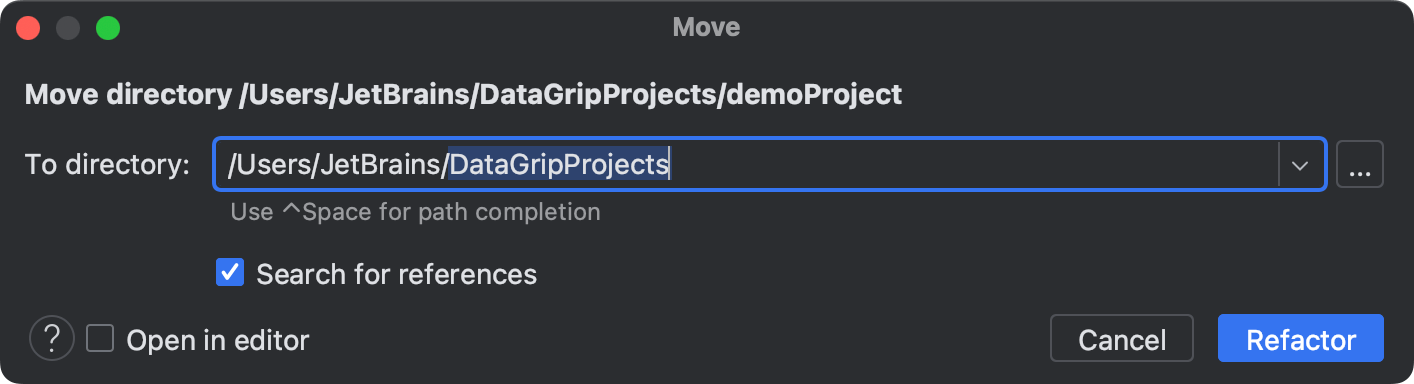Viewport: 1414px width, 384px height.
Task: Cancel the move dialog
Action: coord(1122,339)
